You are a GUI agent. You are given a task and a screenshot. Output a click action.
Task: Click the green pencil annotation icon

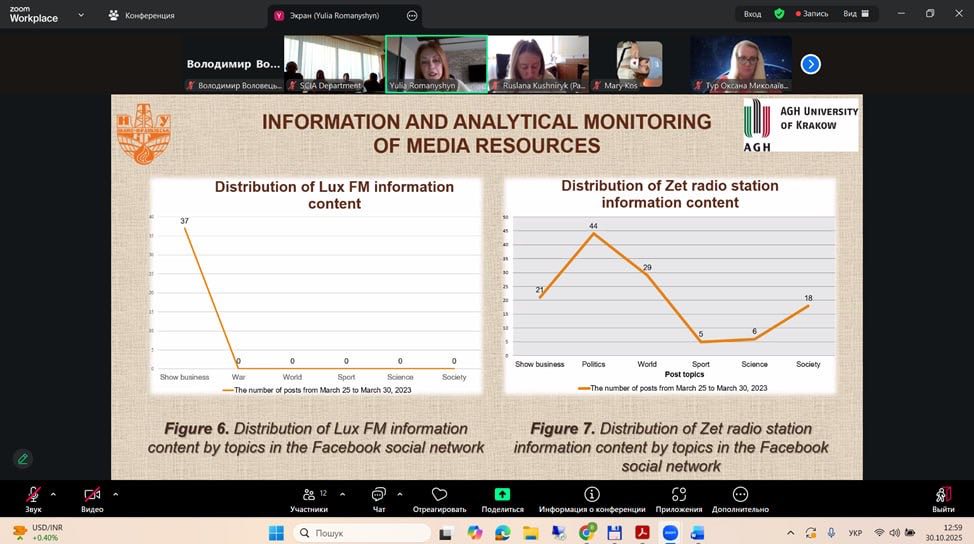coord(22,459)
